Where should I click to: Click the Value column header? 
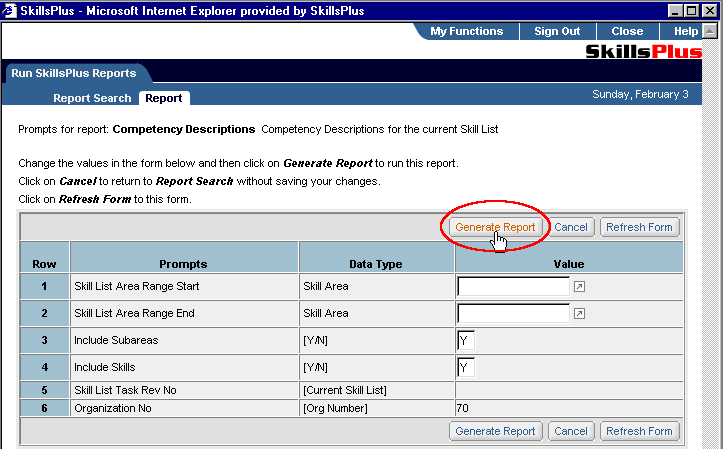pyautogui.click(x=569, y=257)
